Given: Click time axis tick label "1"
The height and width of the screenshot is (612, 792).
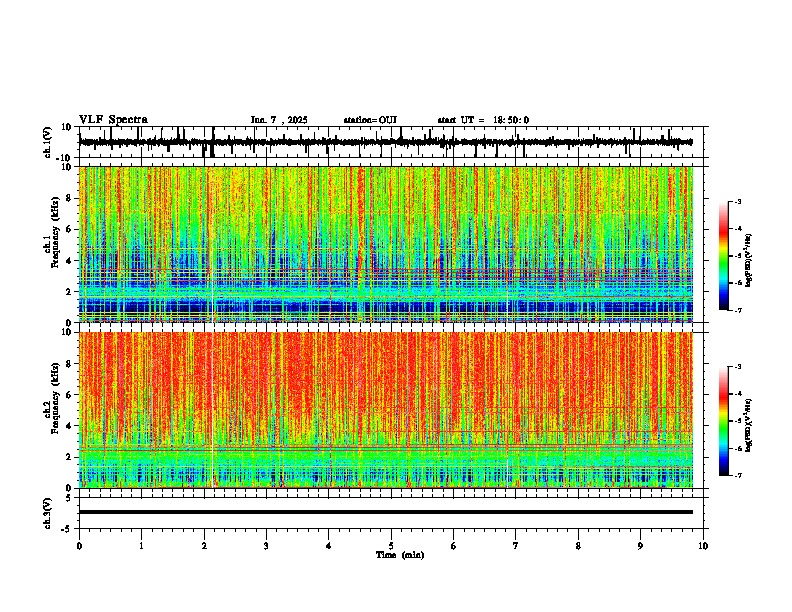Looking at the screenshot, I should coord(141,546).
